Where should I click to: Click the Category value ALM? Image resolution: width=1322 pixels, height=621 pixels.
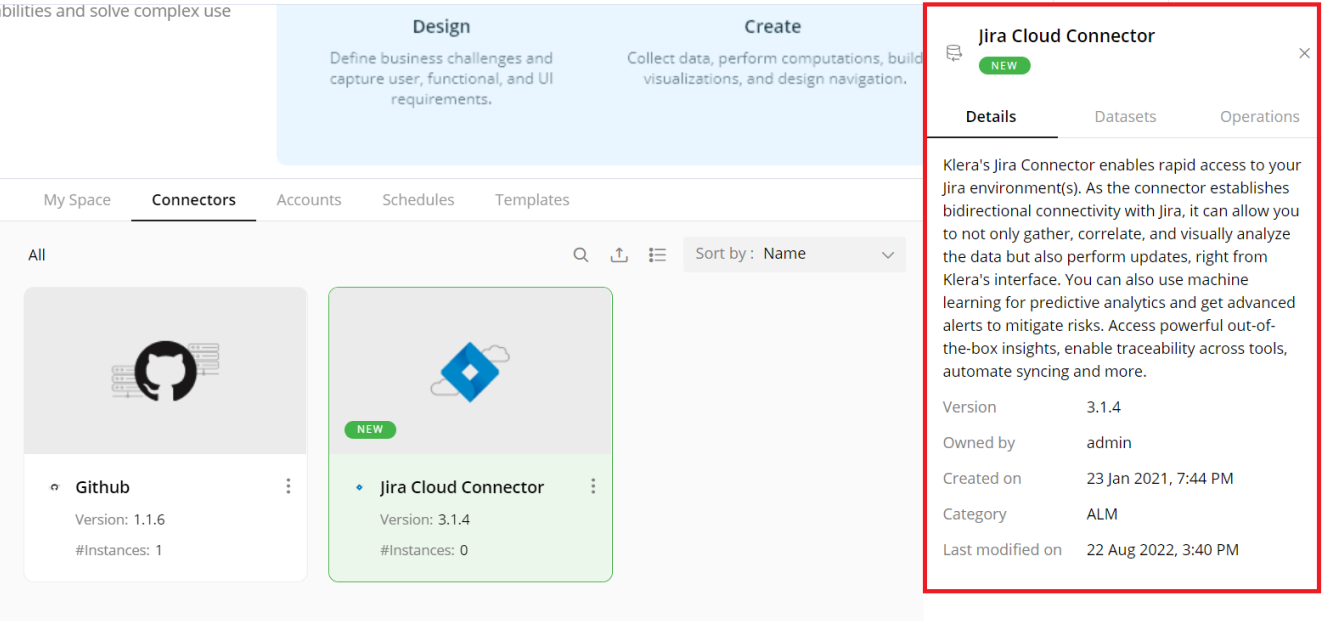point(1102,514)
